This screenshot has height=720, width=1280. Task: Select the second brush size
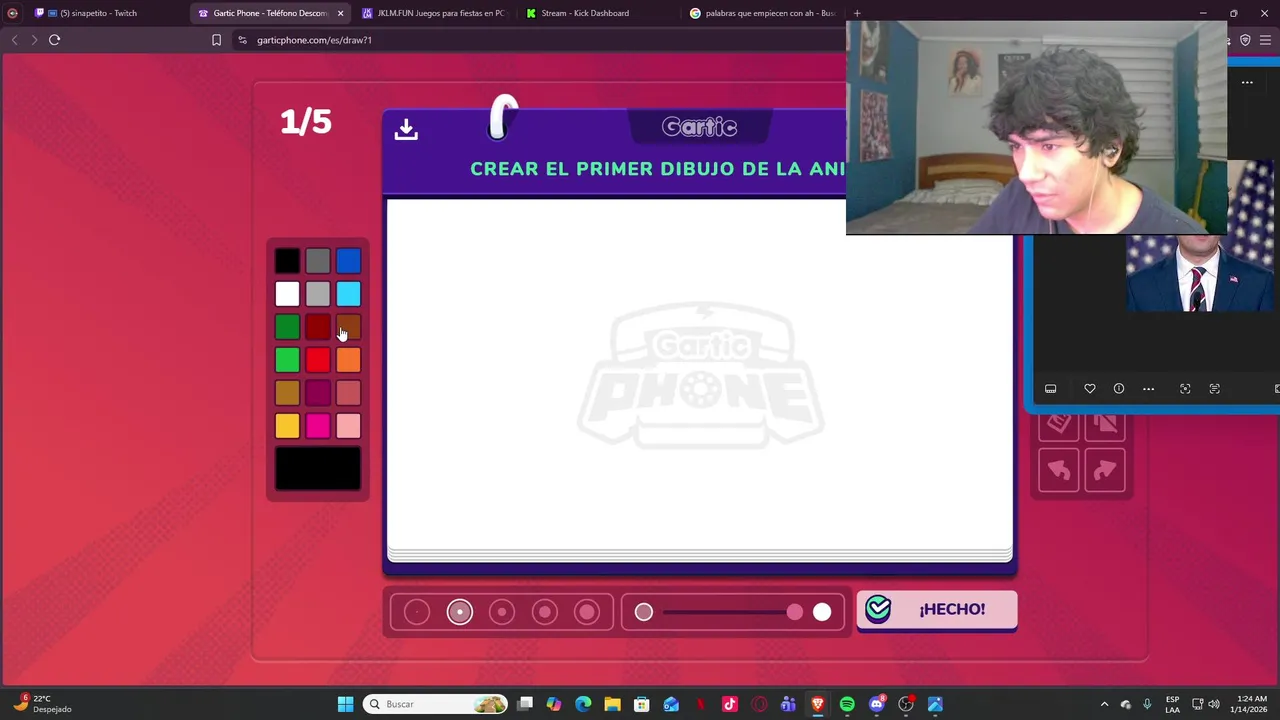pyautogui.click(x=460, y=612)
